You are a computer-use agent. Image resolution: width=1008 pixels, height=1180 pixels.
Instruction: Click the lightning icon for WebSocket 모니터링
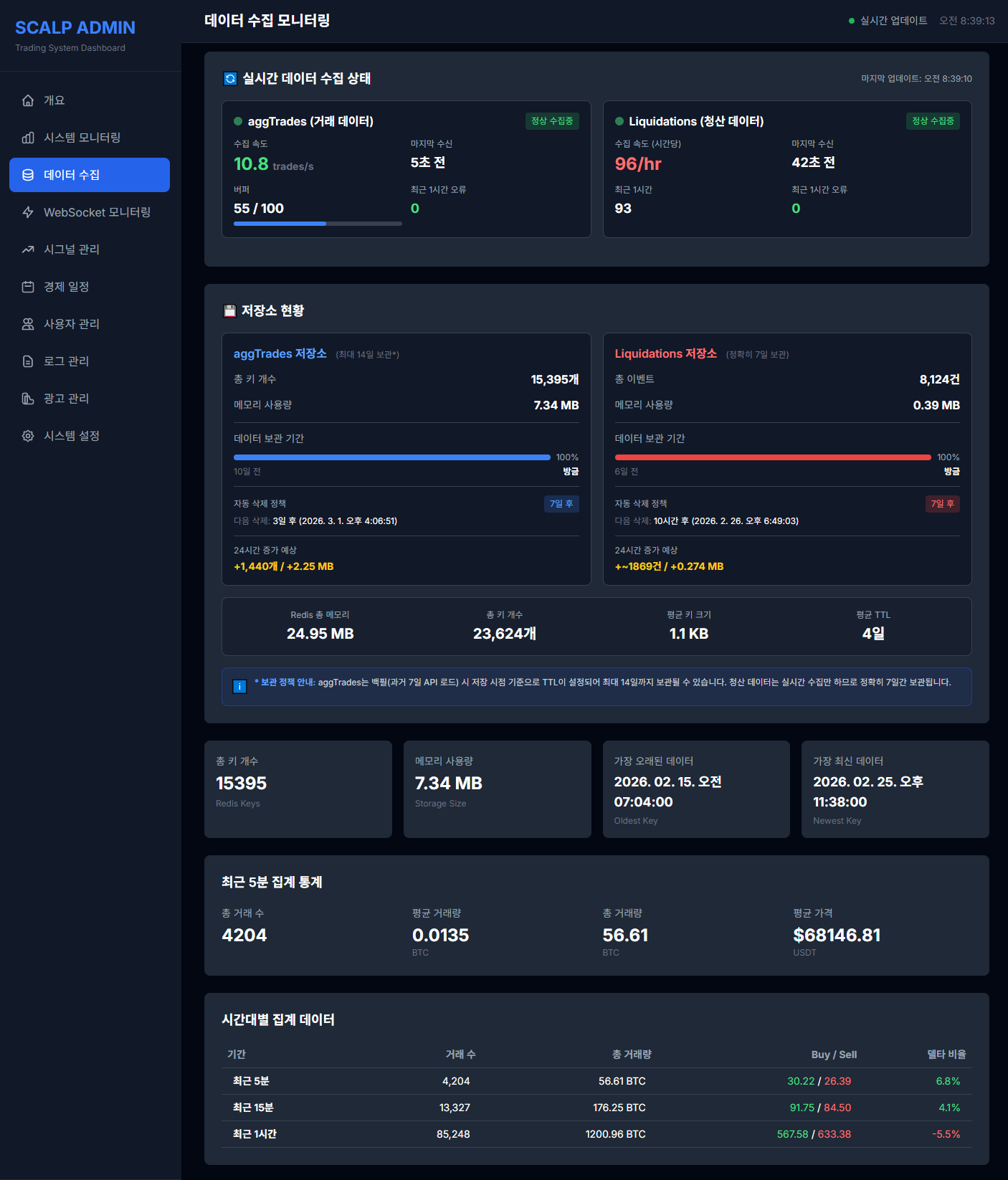[28, 212]
